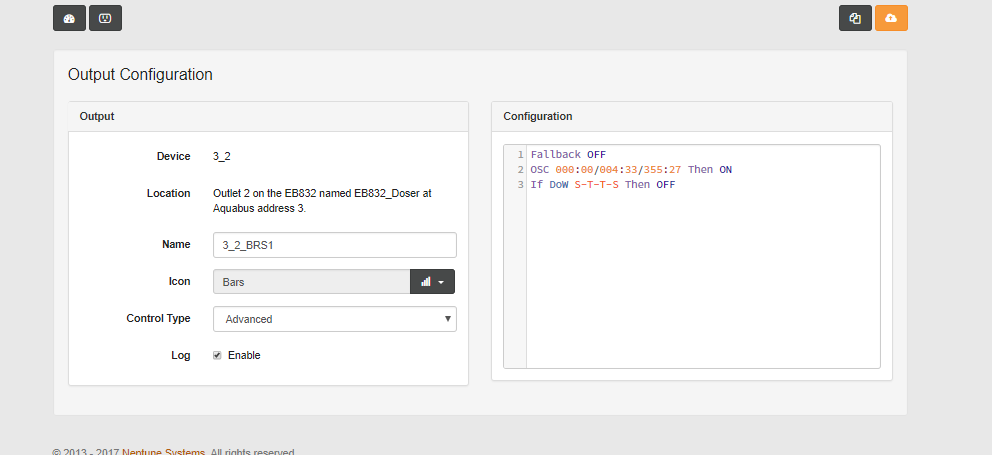Click the orange cloud upload button
Screen dimensions: 992x455
[x=891, y=18]
